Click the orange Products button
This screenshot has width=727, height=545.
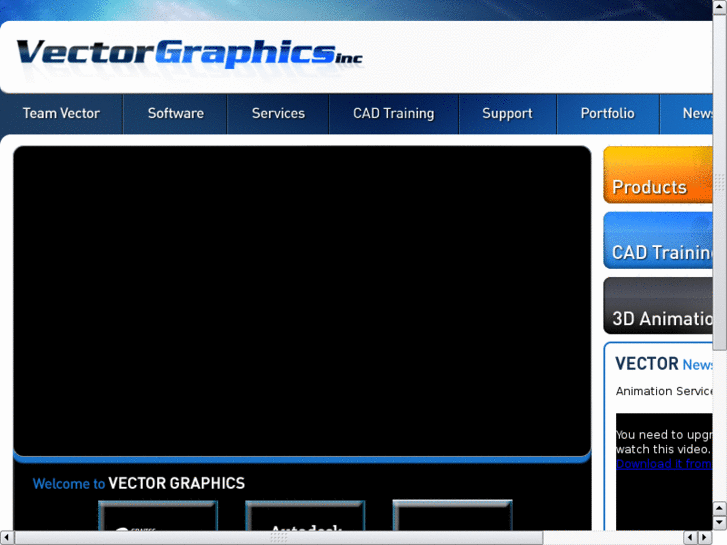[x=658, y=175]
